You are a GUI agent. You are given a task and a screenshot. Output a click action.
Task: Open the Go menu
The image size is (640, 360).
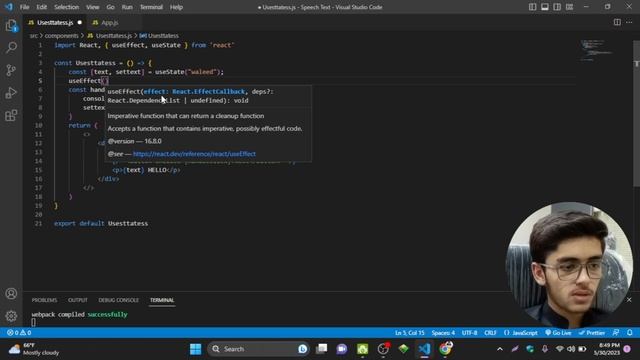110,7
